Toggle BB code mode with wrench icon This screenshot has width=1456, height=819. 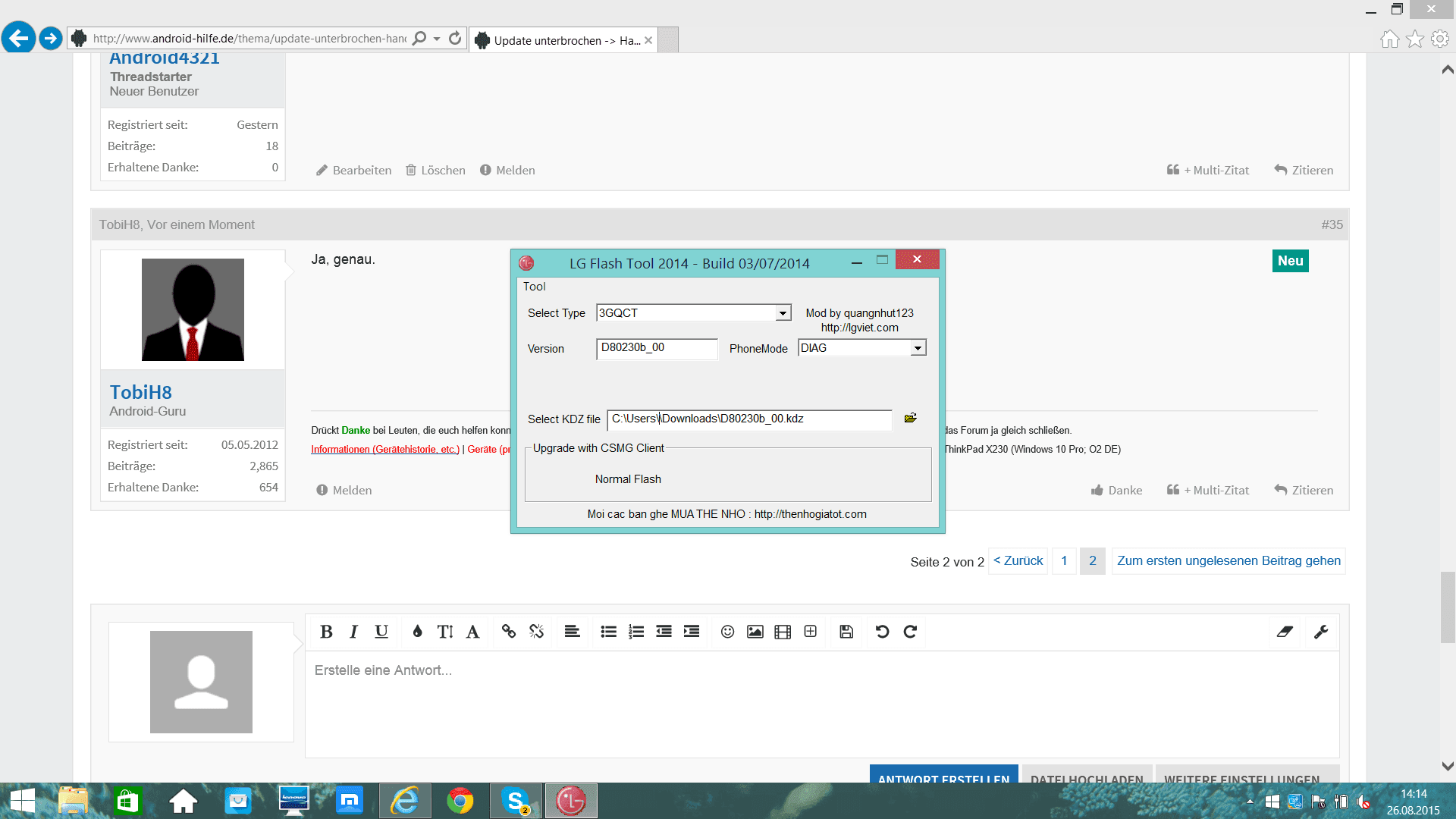coord(1321,632)
